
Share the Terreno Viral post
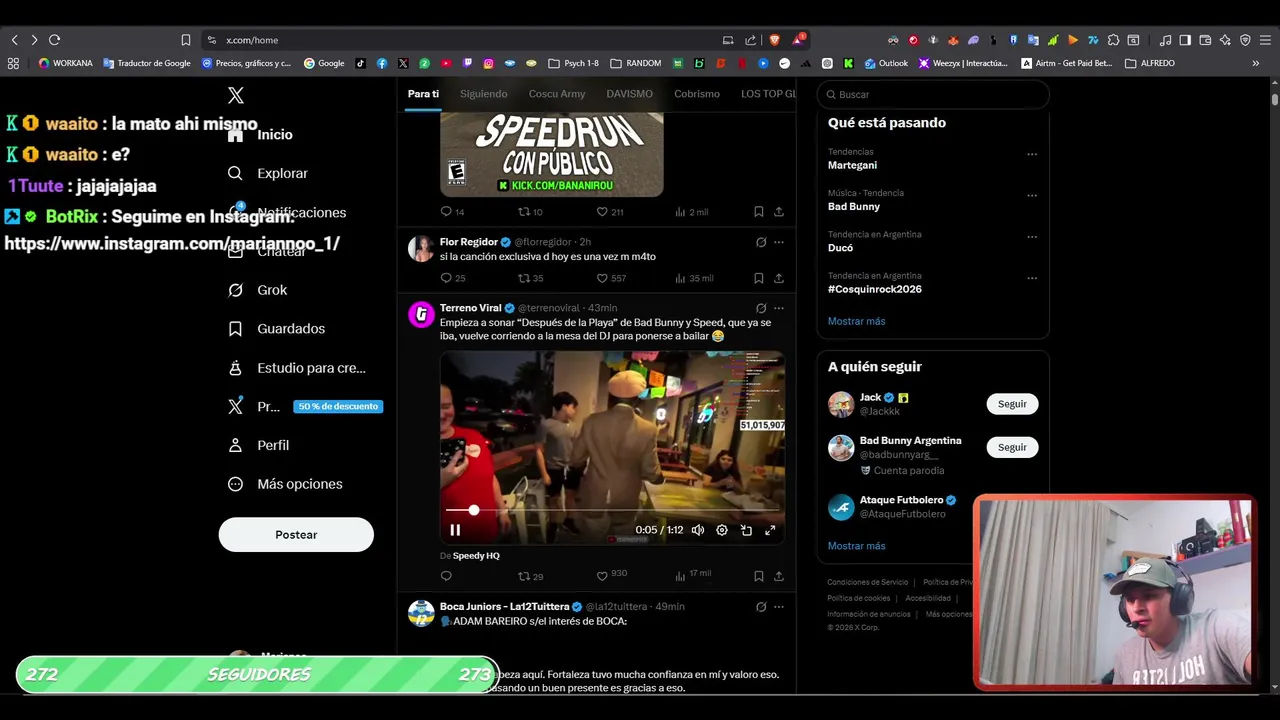pyautogui.click(x=779, y=576)
